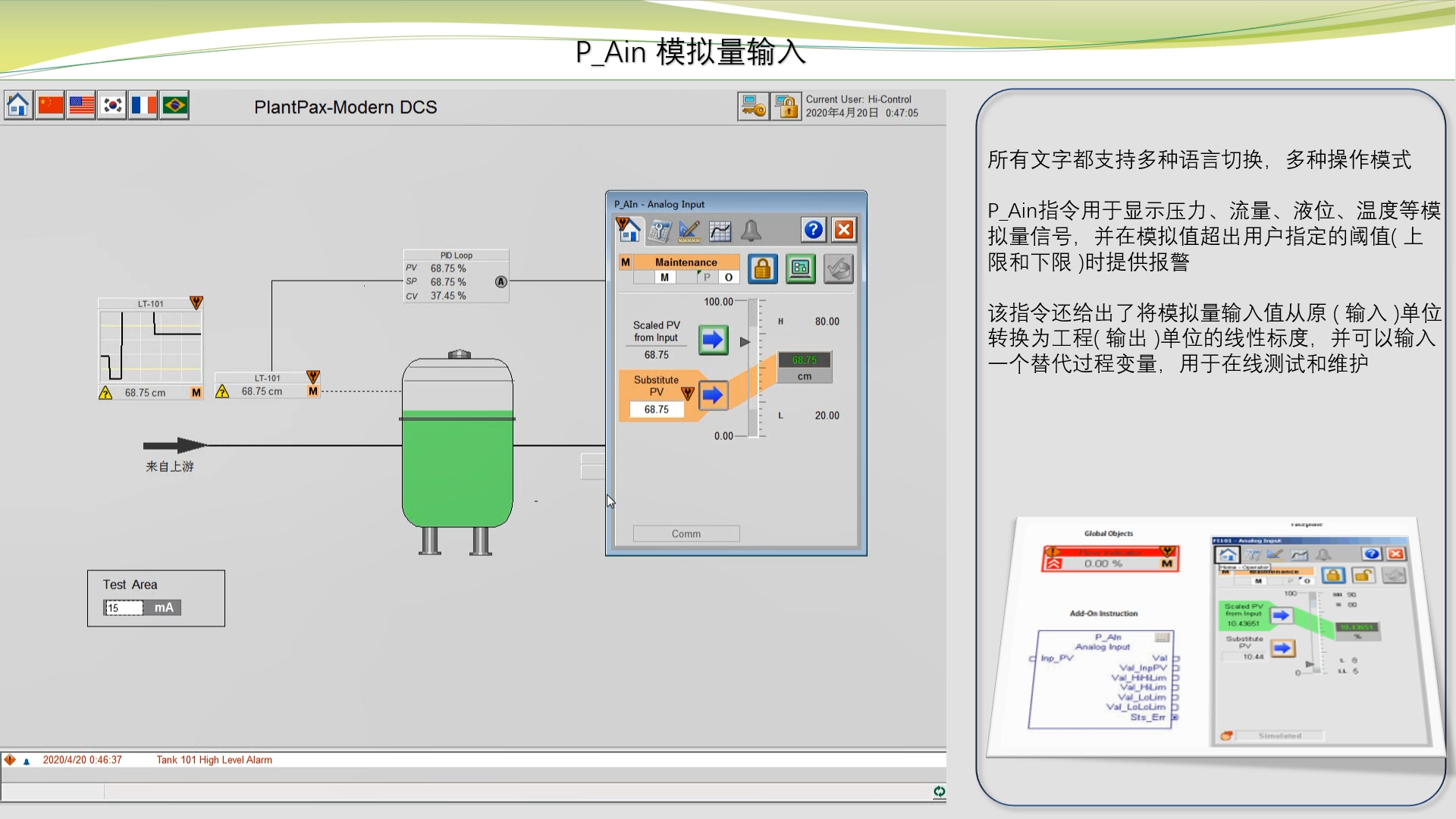This screenshot has height=819, width=1456.
Task: Click the PlantPax-Modern DCS title
Action: (346, 107)
